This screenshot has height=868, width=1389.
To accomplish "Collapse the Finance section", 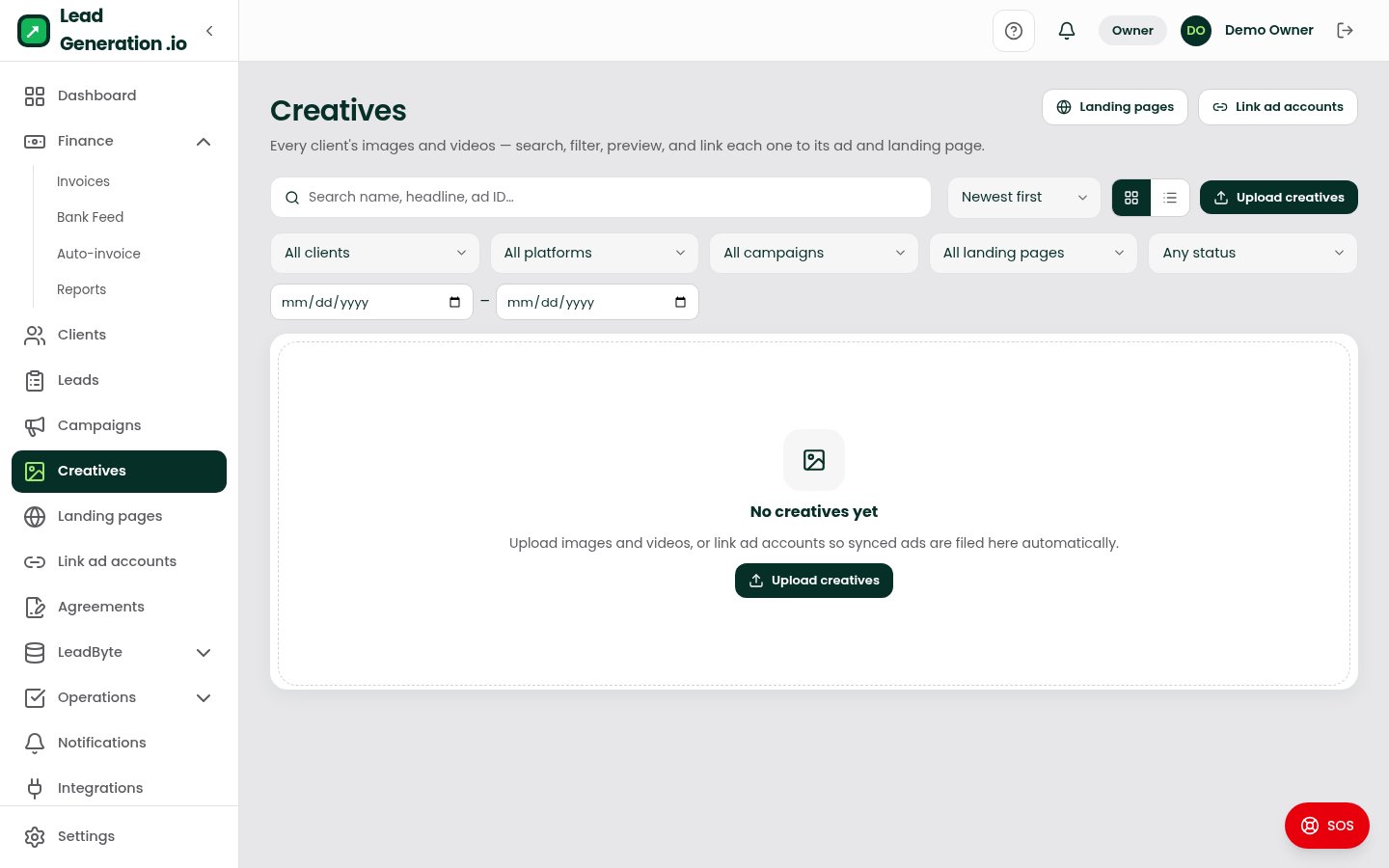I will [119, 141].
